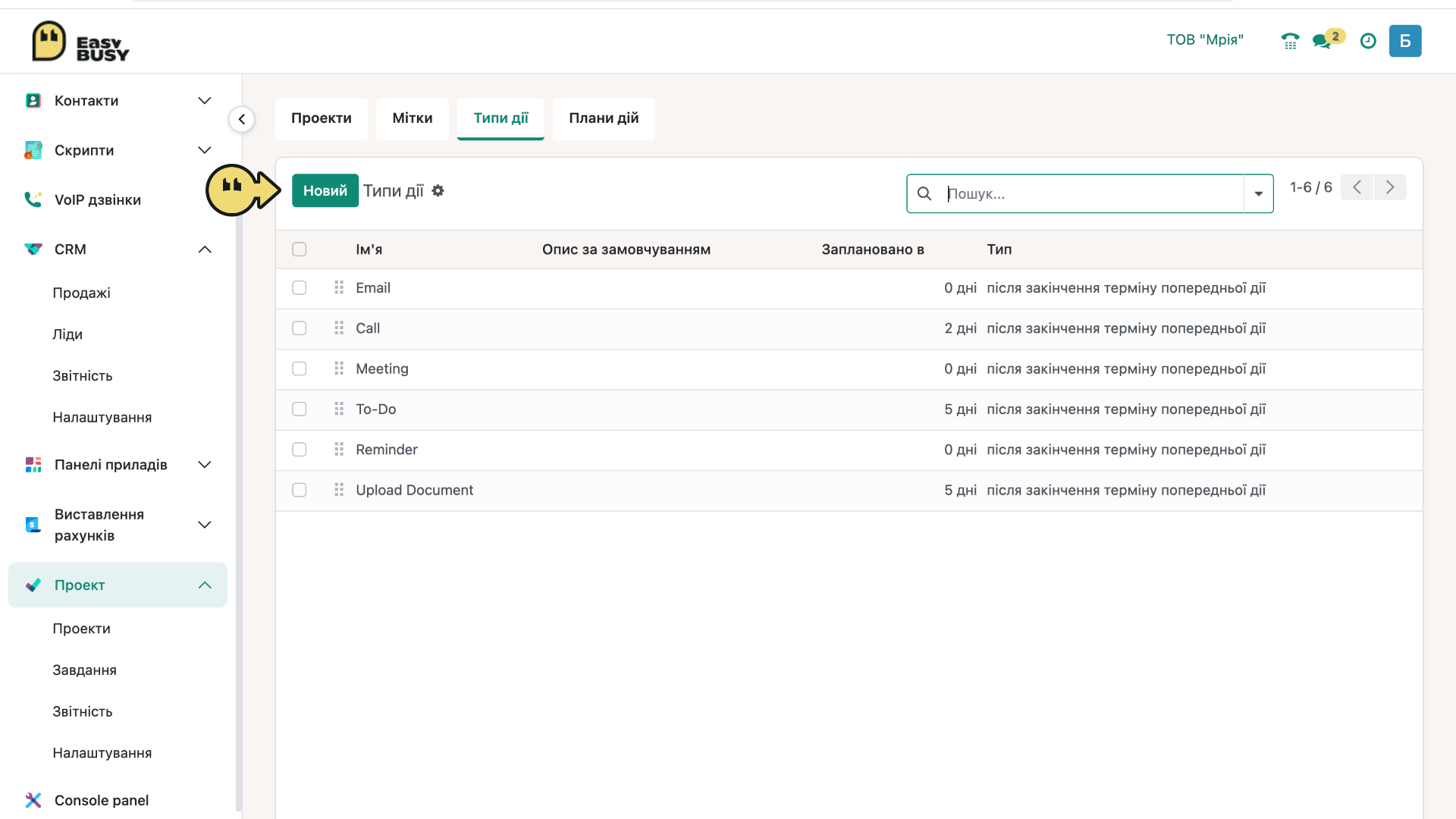Image resolution: width=1456 pixels, height=819 pixels.
Task: Click the ТОВ "Мрія" company link
Action: [1205, 39]
